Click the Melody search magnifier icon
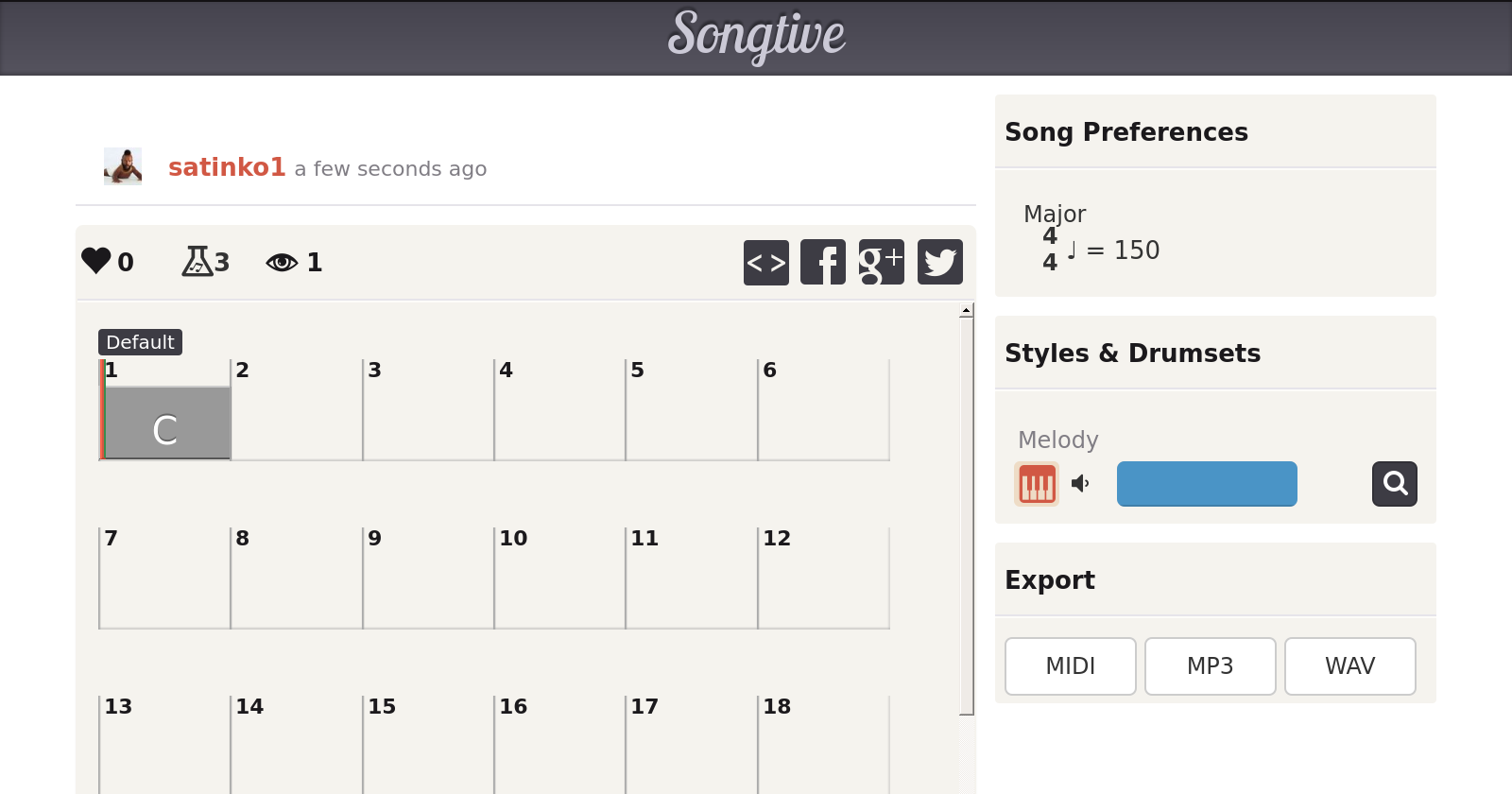This screenshot has width=1512, height=794. tap(1394, 484)
